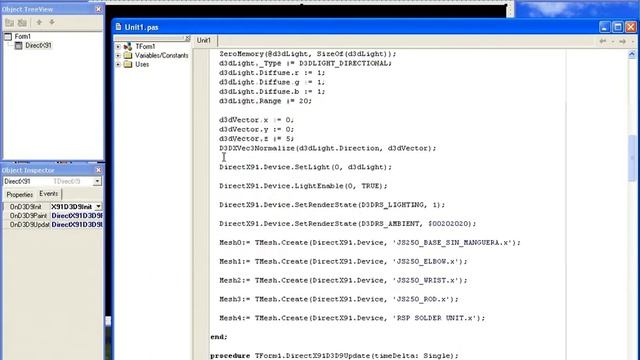This screenshot has width=640, height=360.
Task: Click the Unit1.pas document icon in title bar
Action: coord(118,27)
